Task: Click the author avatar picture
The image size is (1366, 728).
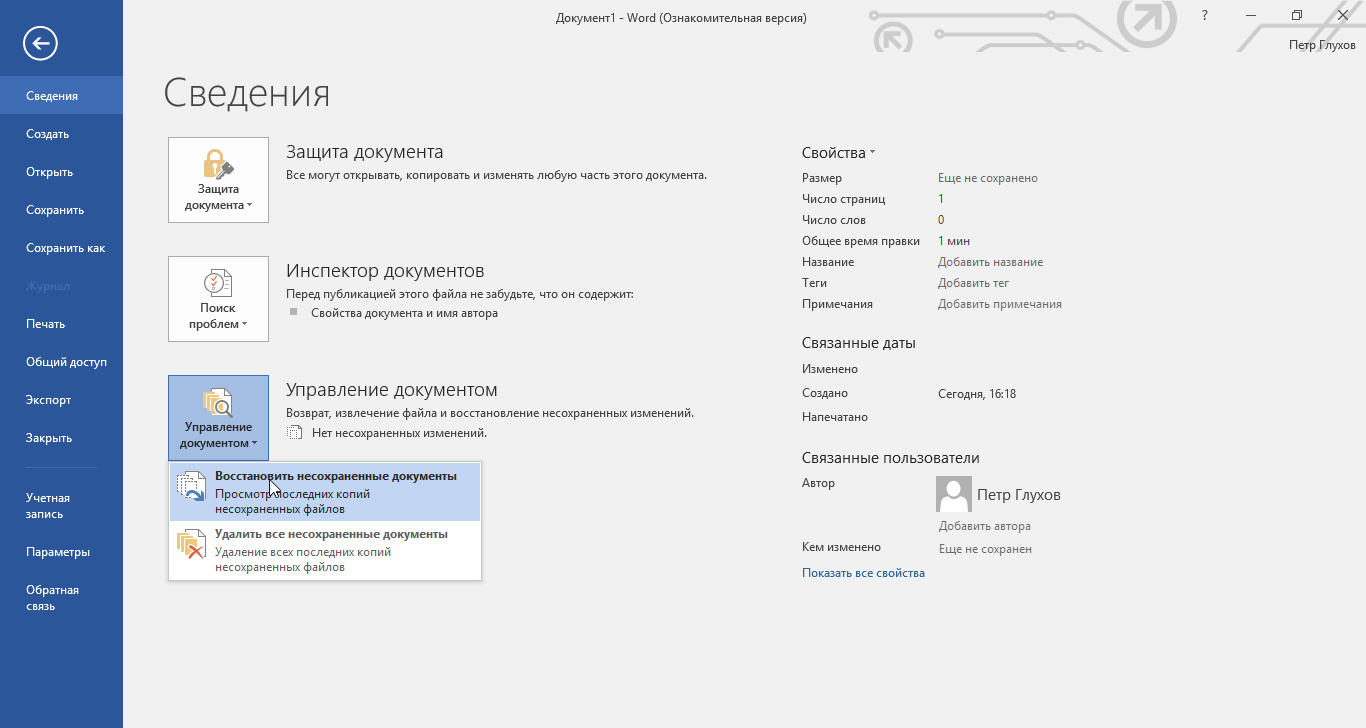Action: pyautogui.click(x=953, y=494)
